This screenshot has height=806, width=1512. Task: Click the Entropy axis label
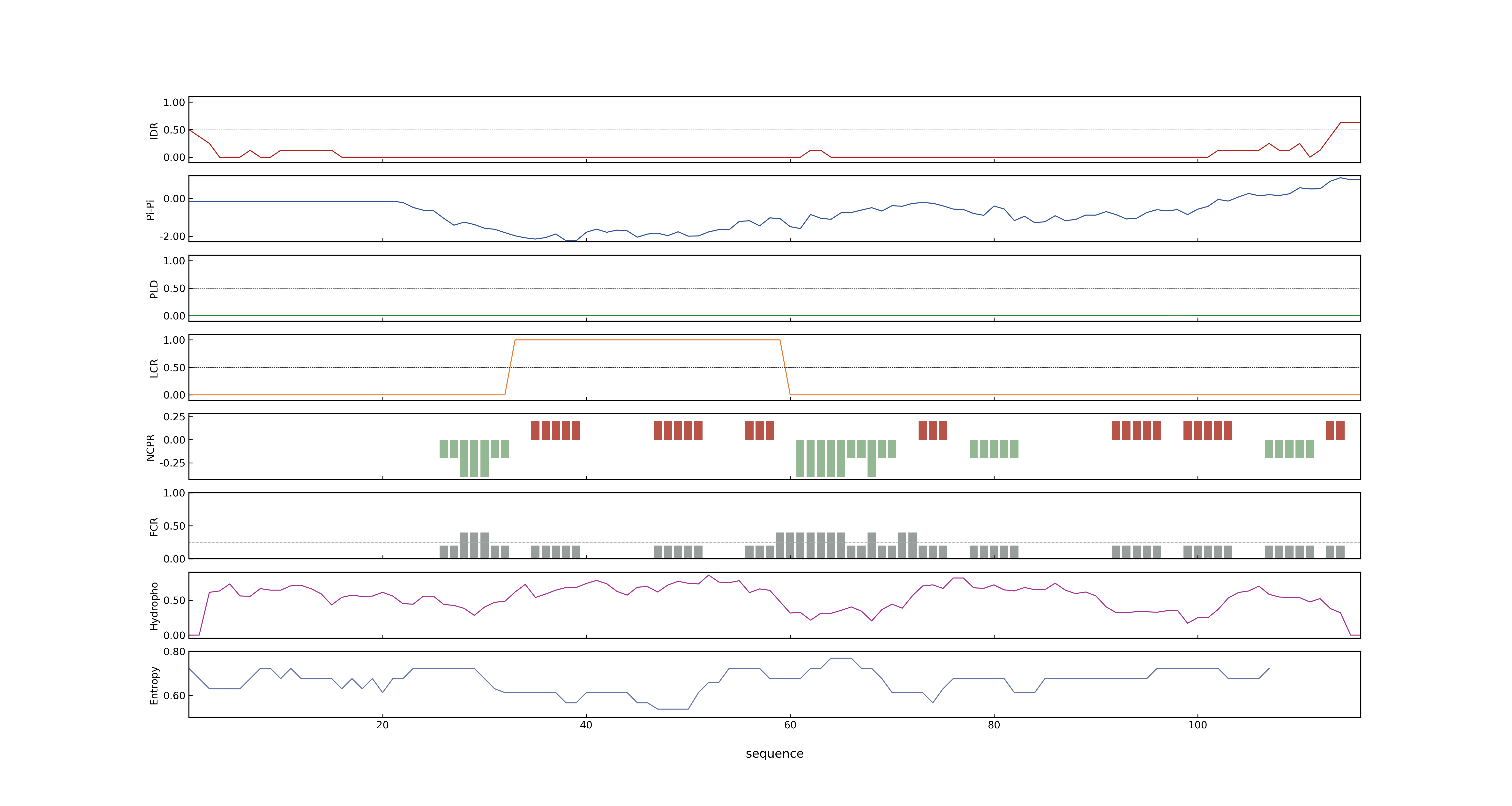pyautogui.click(x=154, y=685)
